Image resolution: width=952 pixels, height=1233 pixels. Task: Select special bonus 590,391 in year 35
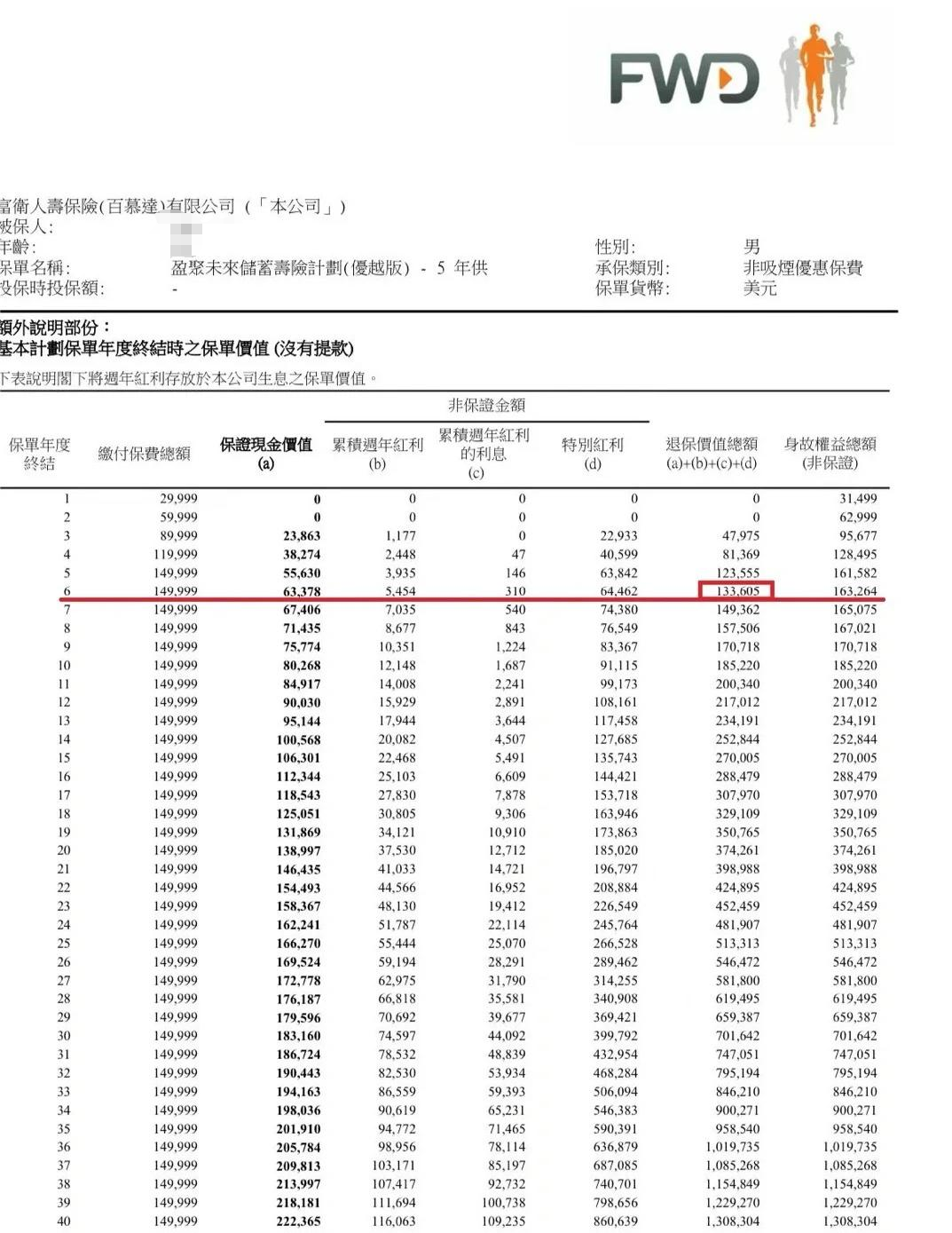coord(615,1129)
